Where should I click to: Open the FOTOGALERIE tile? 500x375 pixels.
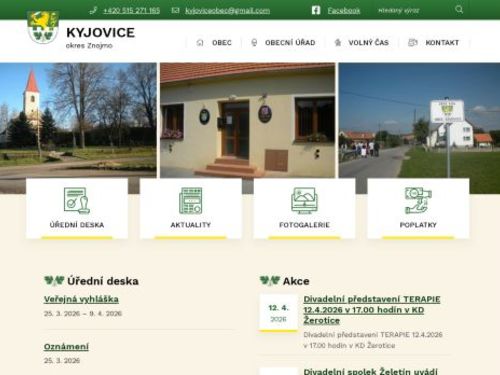pos(304,208)
